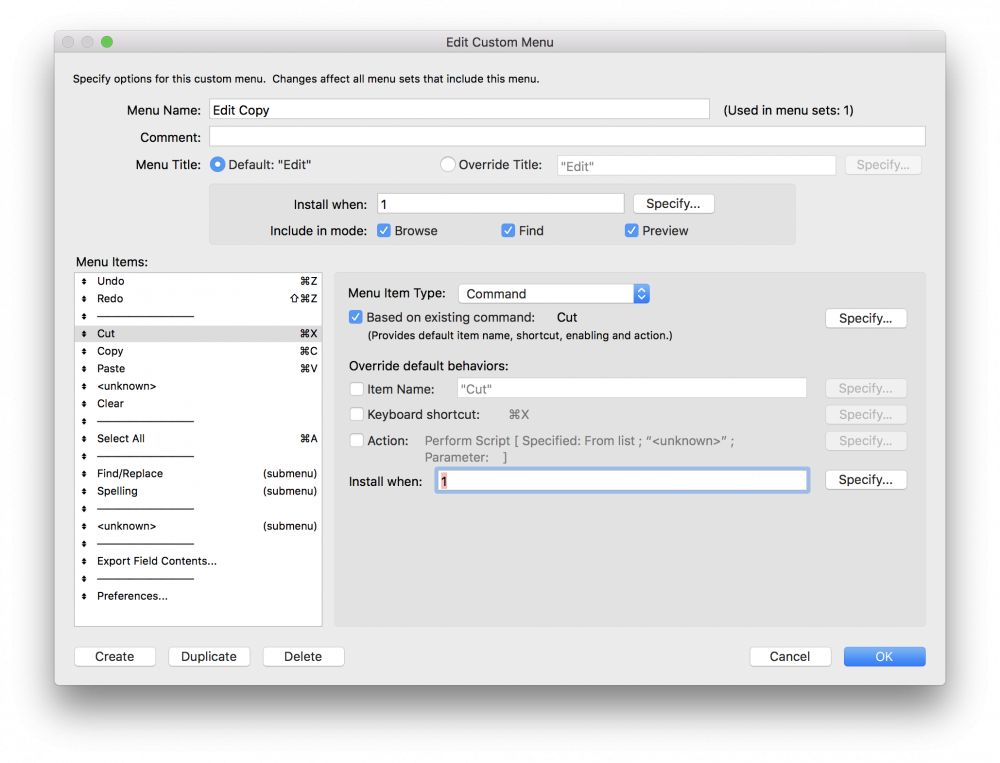Click the reorder handle next to Preferences...

pos(84,597)
